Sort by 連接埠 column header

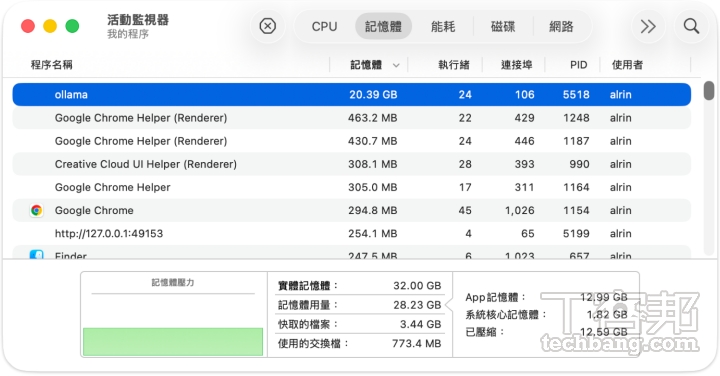[517, 65]
